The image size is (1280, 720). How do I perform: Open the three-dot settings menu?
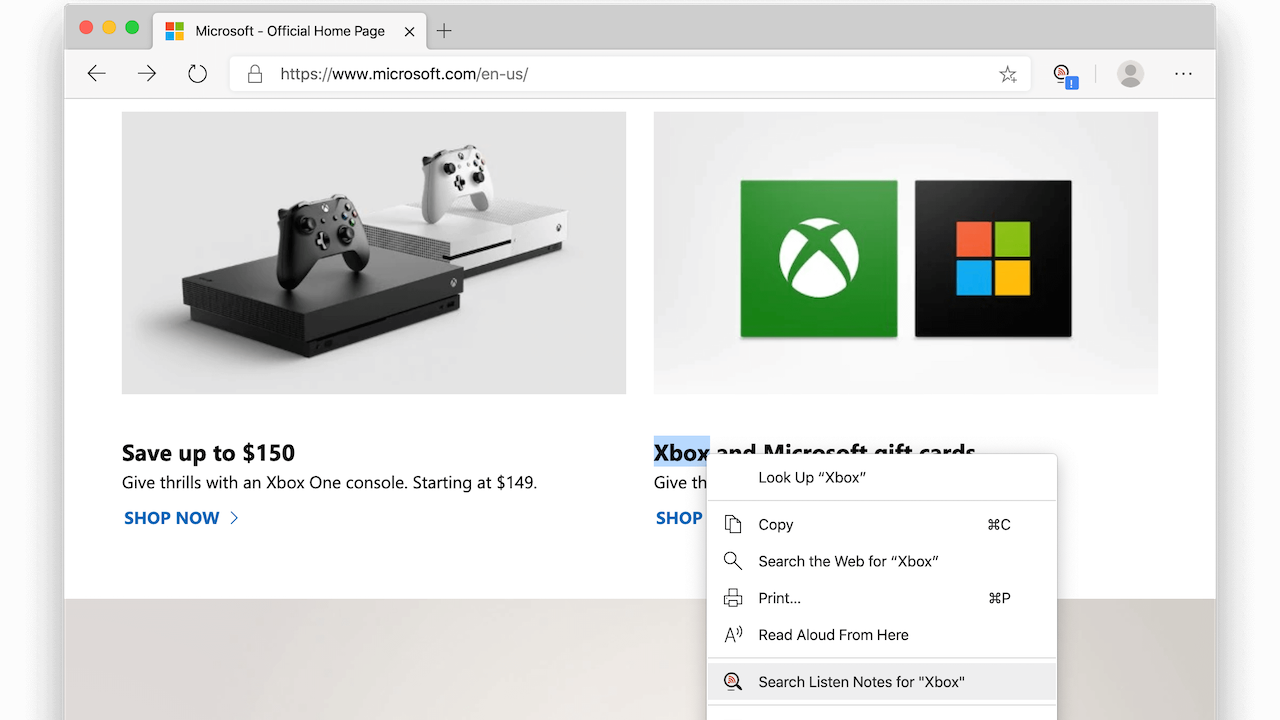click(1184, 74)
